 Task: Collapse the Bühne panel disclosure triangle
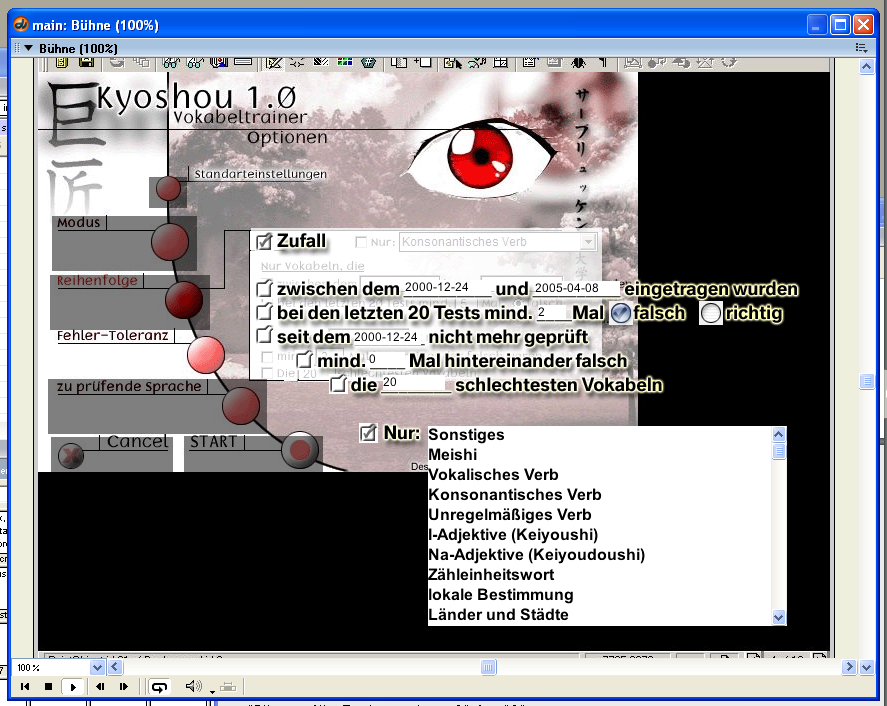click(29, 48)
